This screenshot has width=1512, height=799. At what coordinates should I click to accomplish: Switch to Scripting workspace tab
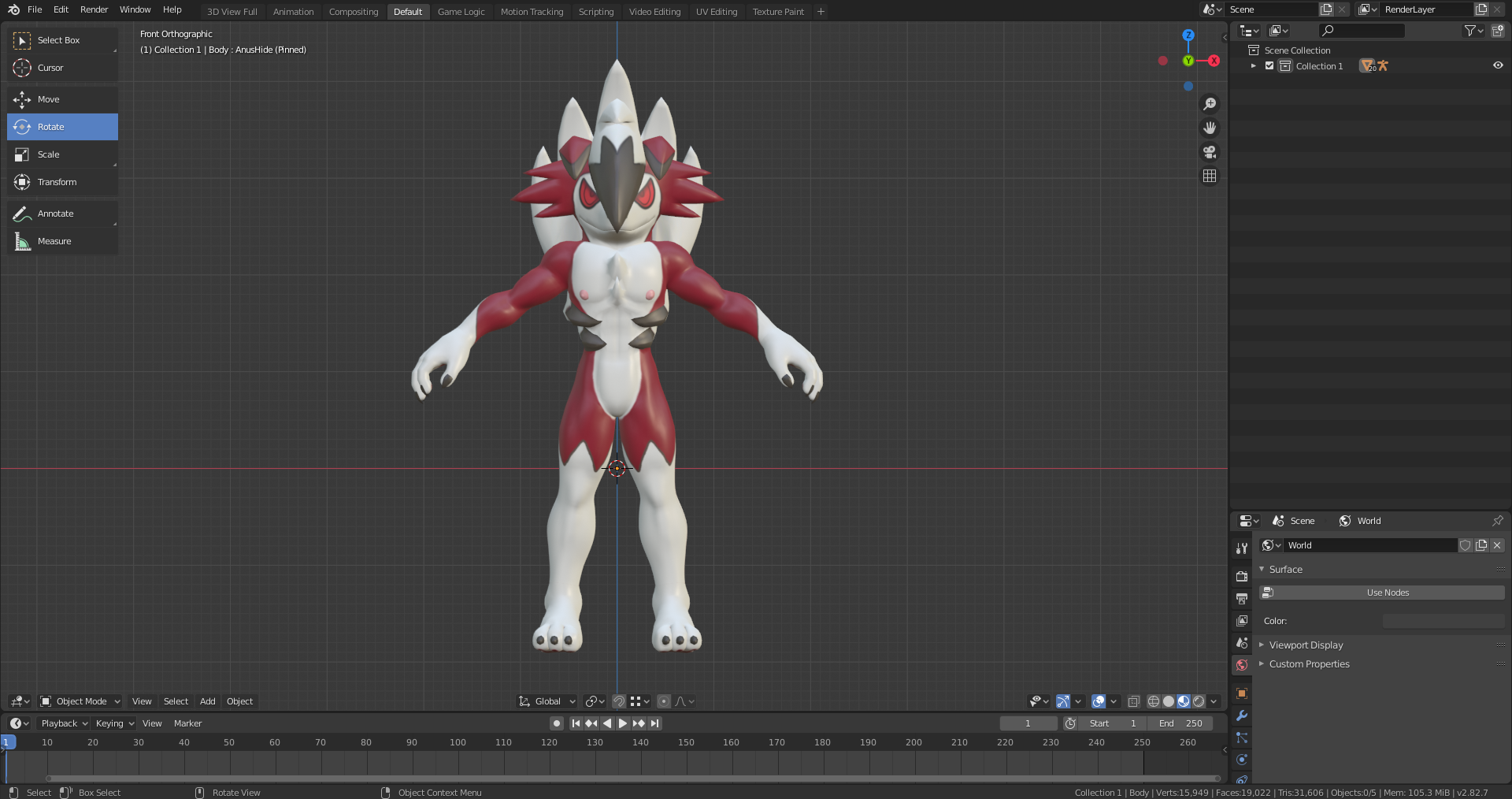click(595, 12)
